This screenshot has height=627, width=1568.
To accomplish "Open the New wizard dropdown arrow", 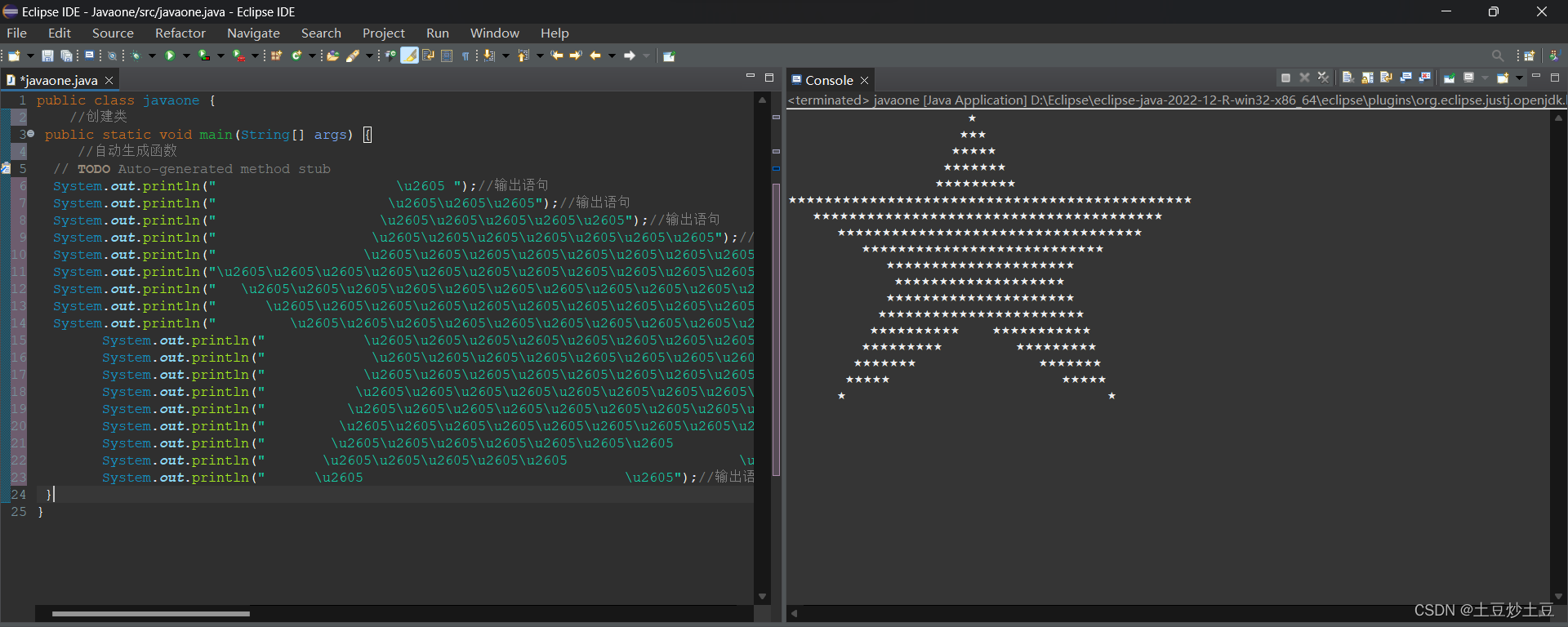I will click(x=30, y=56).
